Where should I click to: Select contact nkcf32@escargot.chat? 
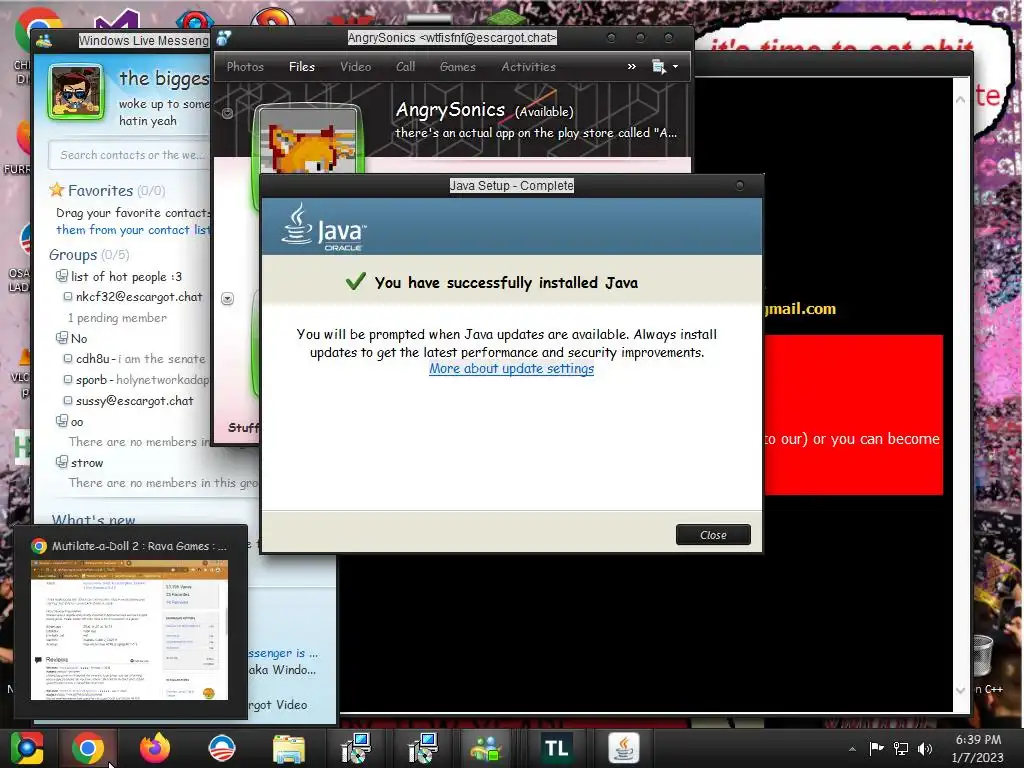[x=139, y=296]
